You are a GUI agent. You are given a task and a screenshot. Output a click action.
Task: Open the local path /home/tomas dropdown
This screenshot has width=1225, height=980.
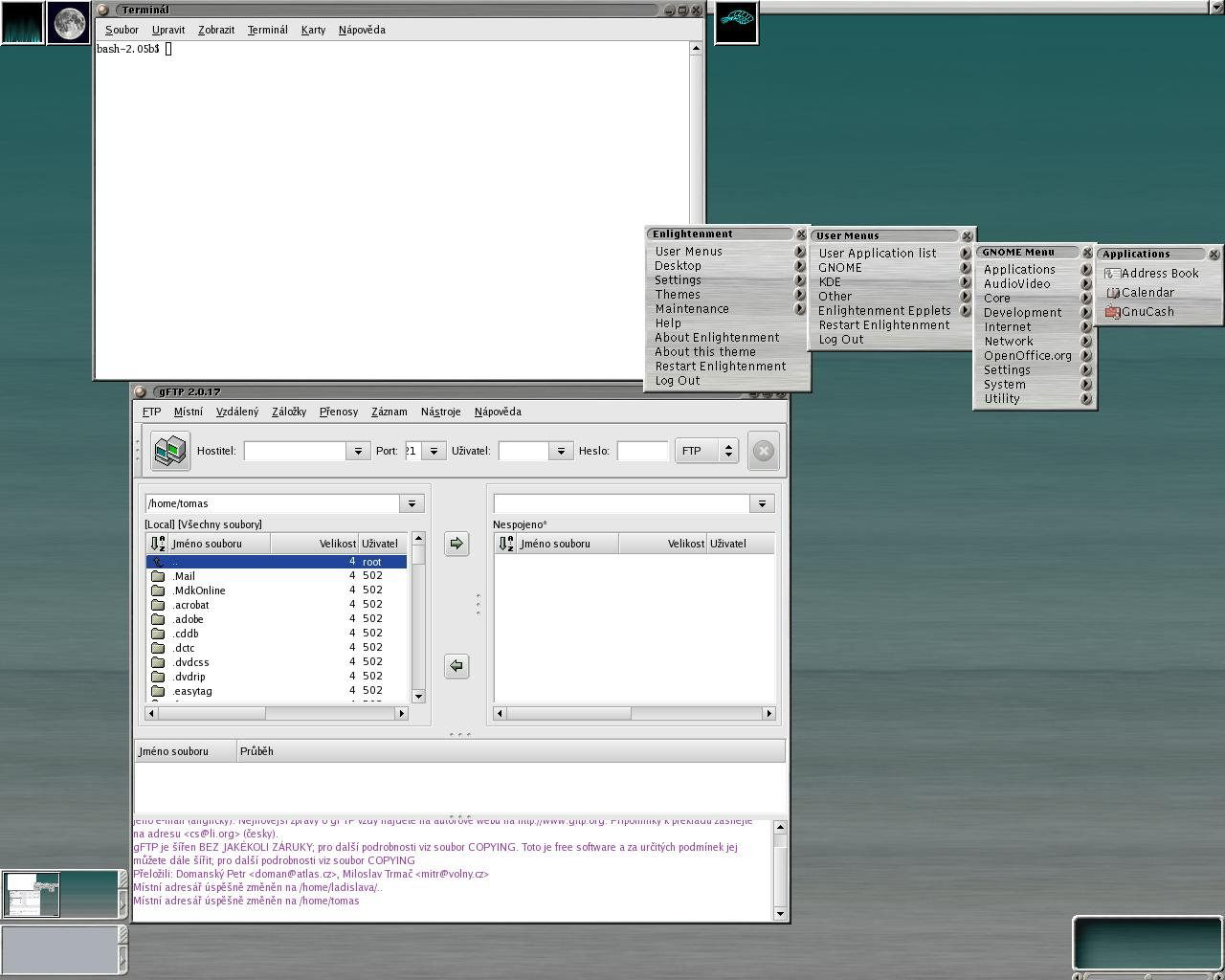412,503
